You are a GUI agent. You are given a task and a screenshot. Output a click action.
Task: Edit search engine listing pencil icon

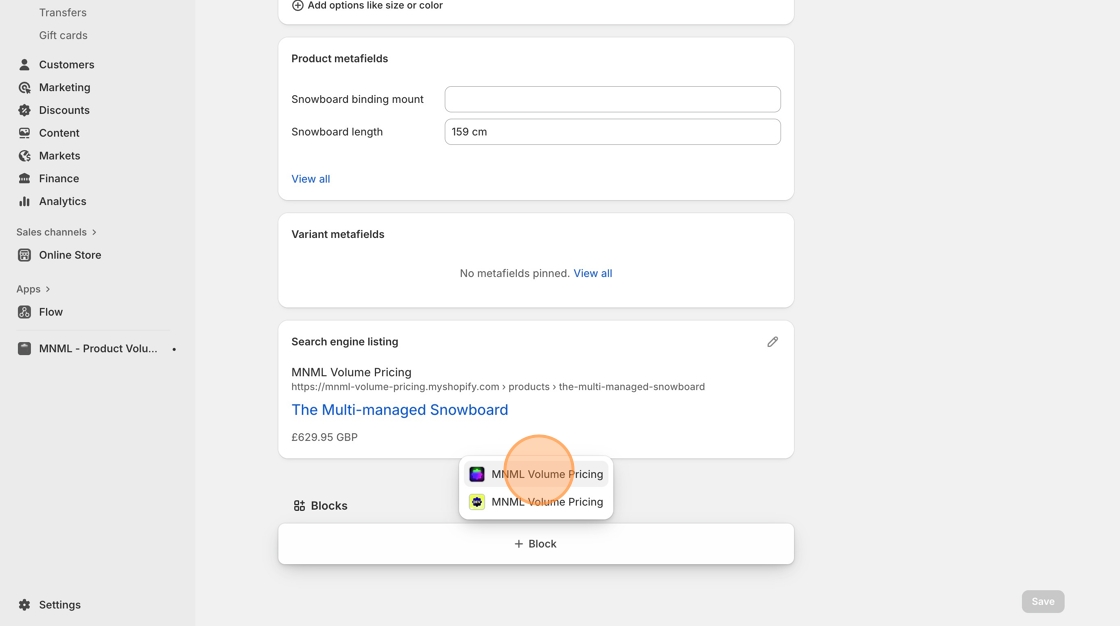(x=772, y=342)
